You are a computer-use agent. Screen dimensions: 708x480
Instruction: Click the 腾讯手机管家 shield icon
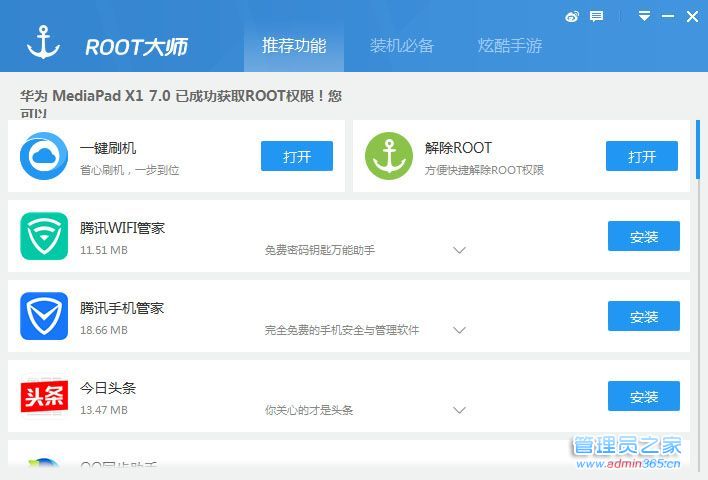pyautogui.click(x=44, y=316)
